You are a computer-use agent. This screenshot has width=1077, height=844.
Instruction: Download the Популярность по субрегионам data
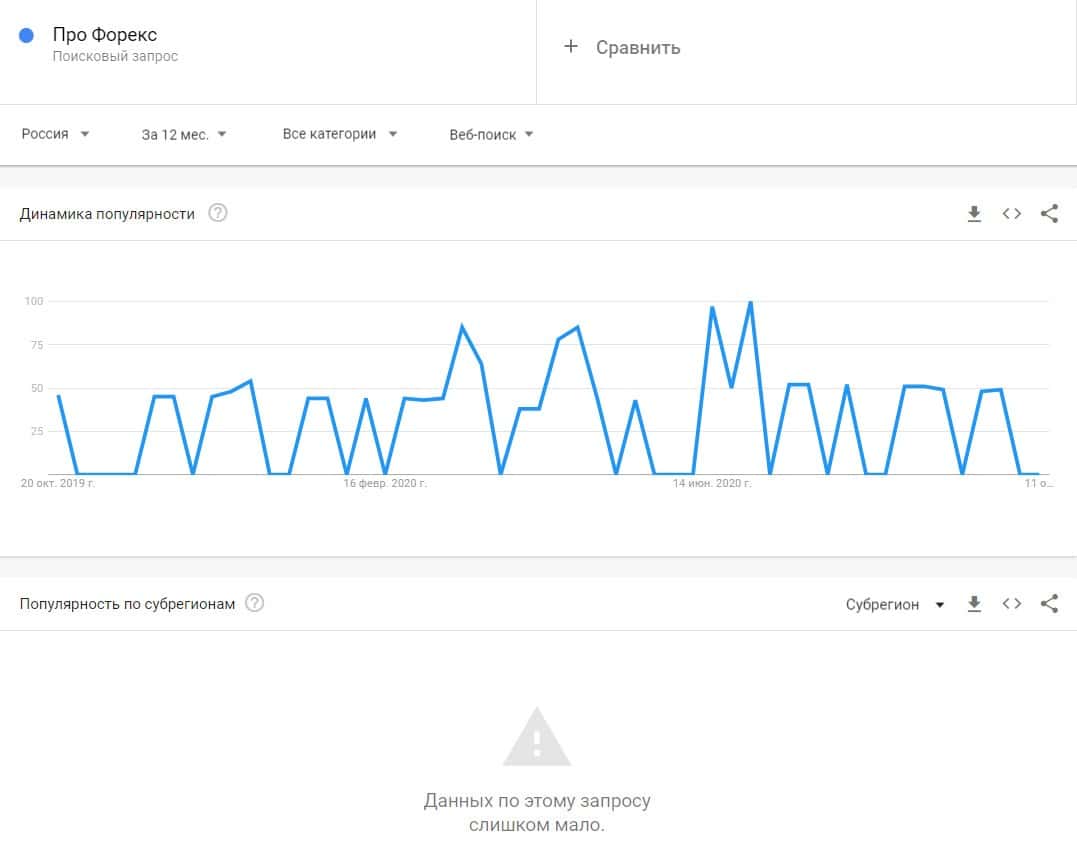974,604
